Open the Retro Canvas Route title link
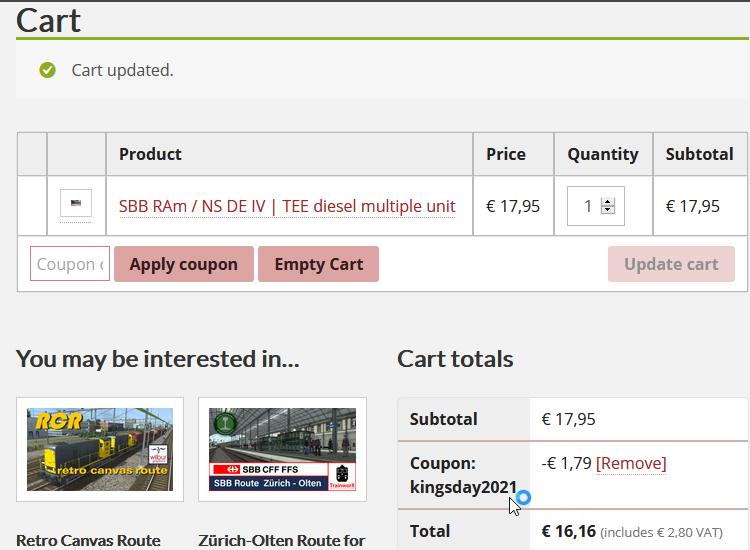Screen dimensions: 750x550 pyautogui.click(x=88, y=540)
